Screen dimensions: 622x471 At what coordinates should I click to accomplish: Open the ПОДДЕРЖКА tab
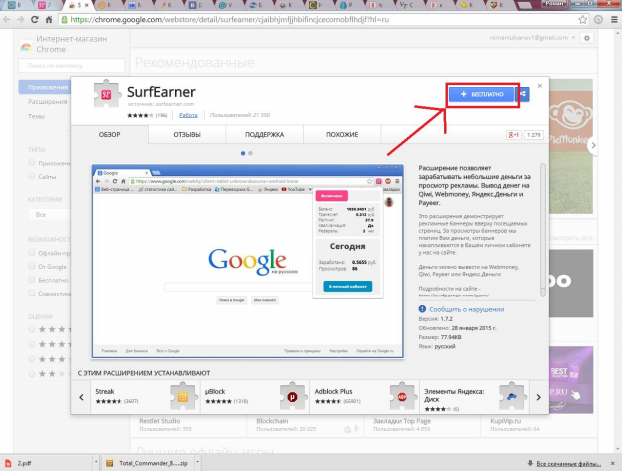(264, 135)
